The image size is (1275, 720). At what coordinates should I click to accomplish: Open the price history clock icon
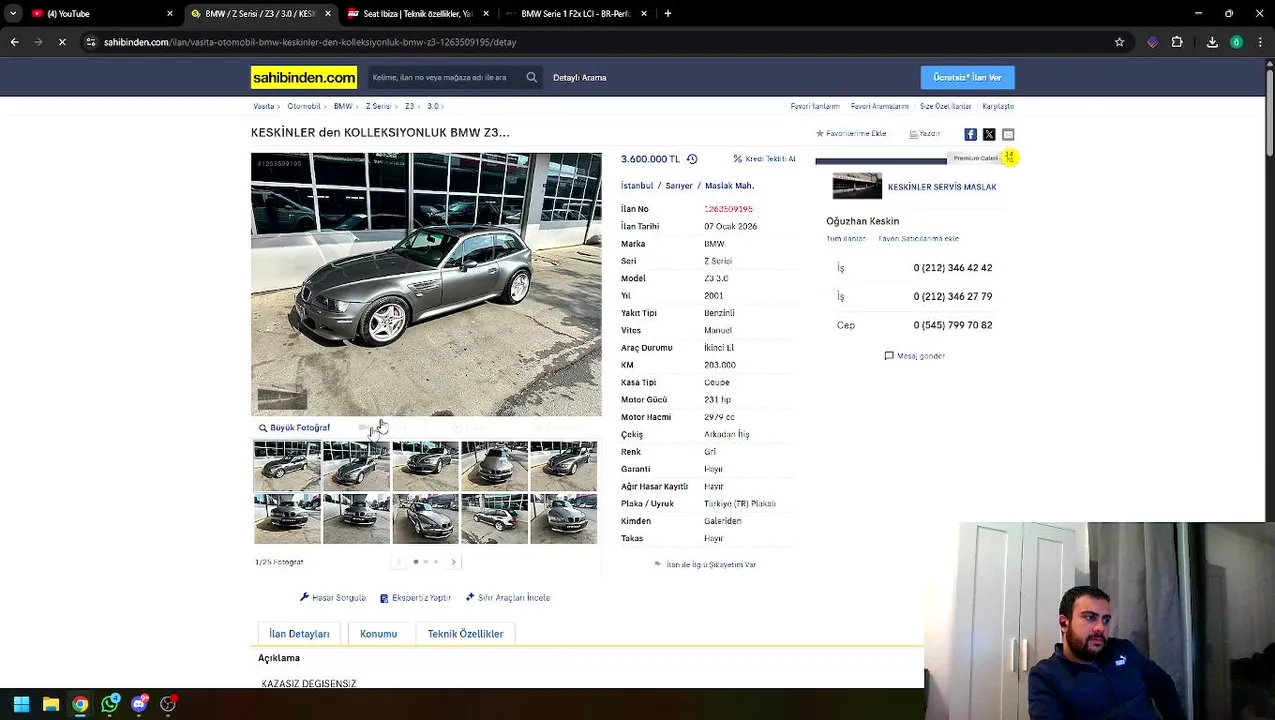[692, 159]
